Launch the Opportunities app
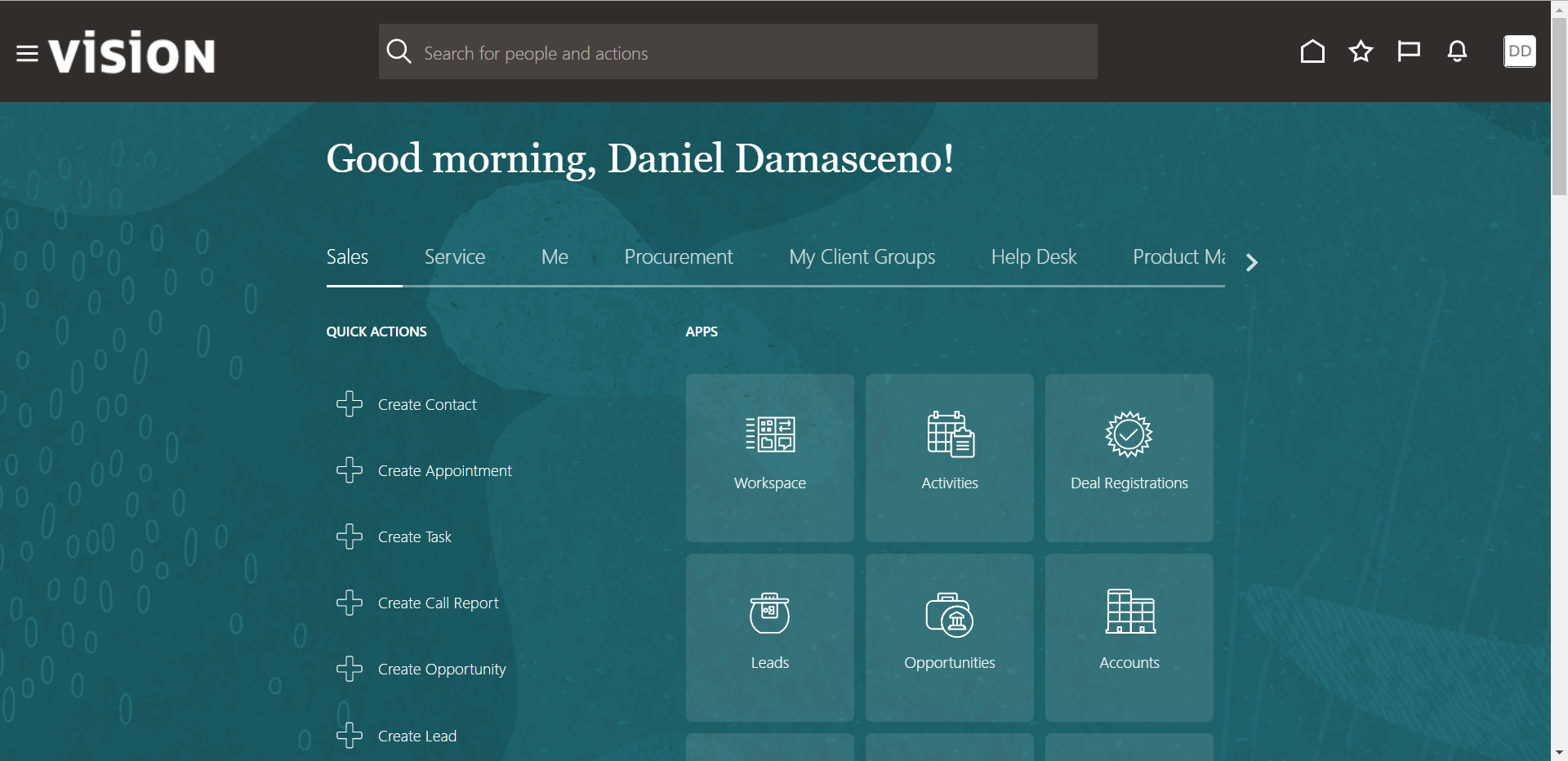Screen dimensions: 1568x761 click(949, 637)
